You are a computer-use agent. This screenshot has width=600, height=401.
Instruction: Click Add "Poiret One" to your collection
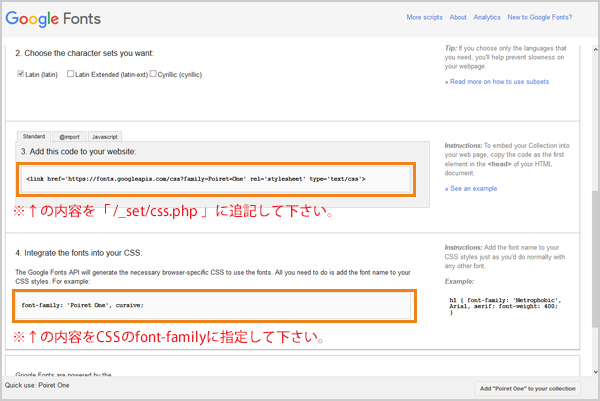pos(528,388)
